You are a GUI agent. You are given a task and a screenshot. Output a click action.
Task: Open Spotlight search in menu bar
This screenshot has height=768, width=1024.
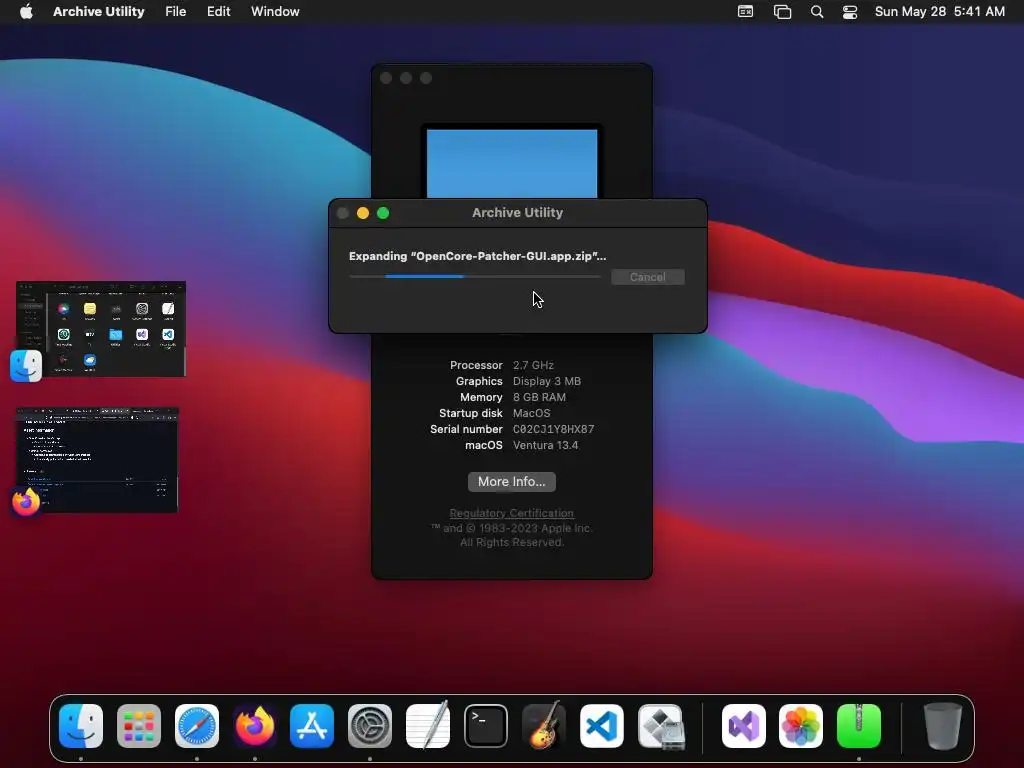coord(816,11)
